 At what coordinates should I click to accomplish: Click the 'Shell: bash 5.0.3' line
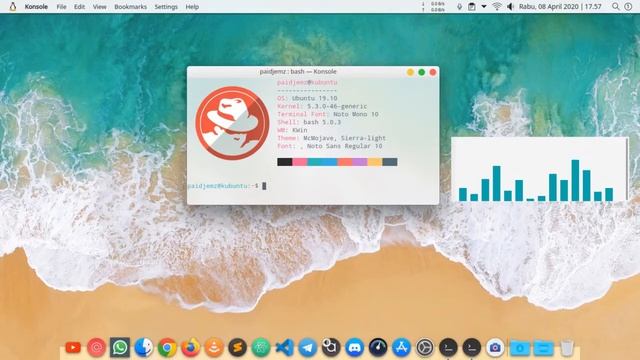309,122
